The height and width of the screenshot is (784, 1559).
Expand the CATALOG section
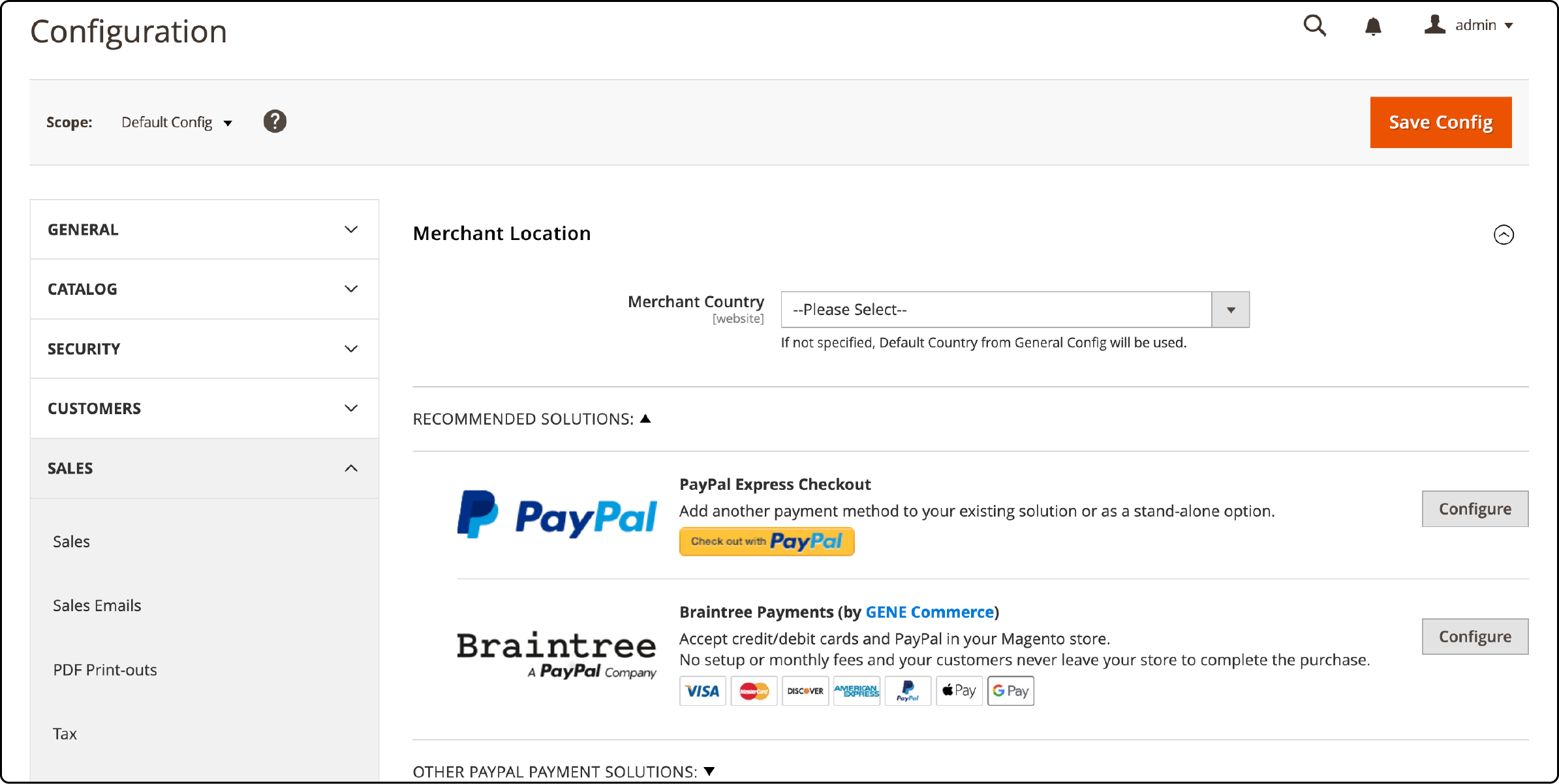(x=204, y=289)
